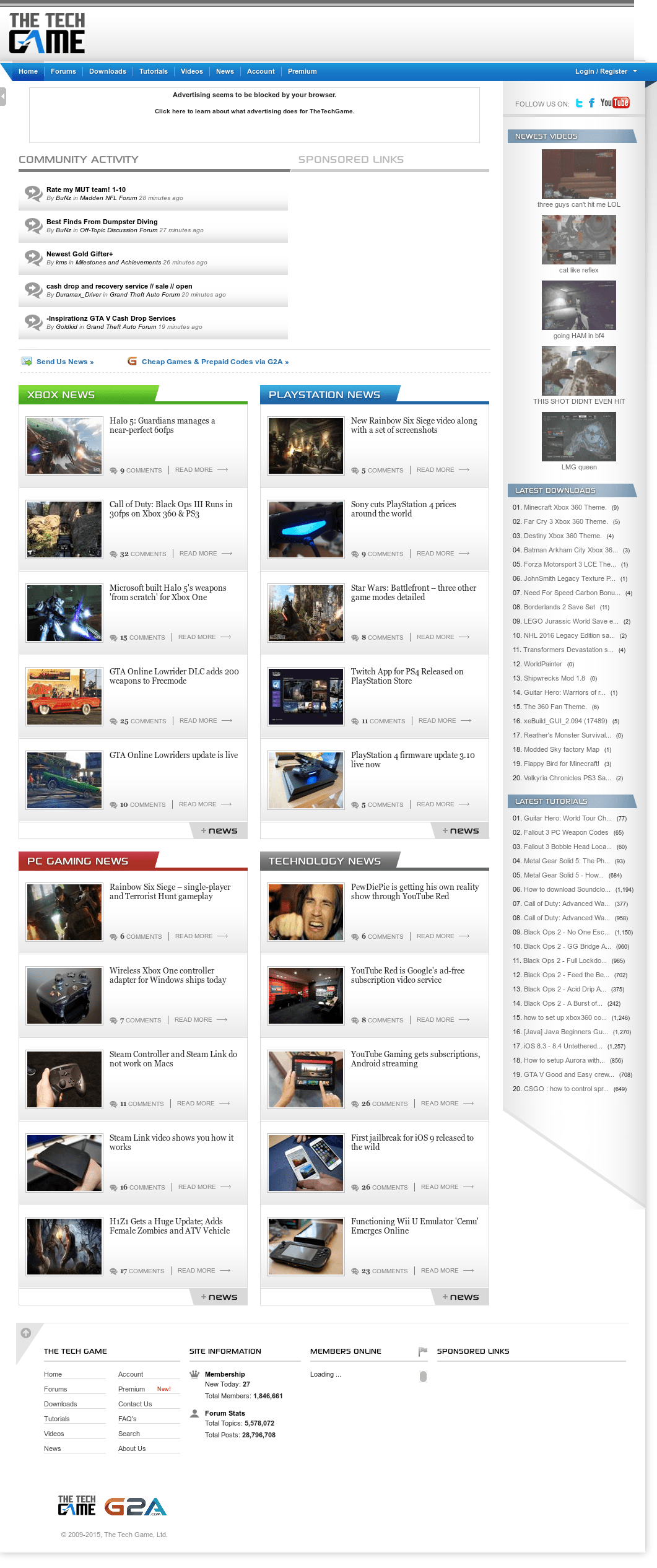Open the Downloads navigation item

point(108,72)
